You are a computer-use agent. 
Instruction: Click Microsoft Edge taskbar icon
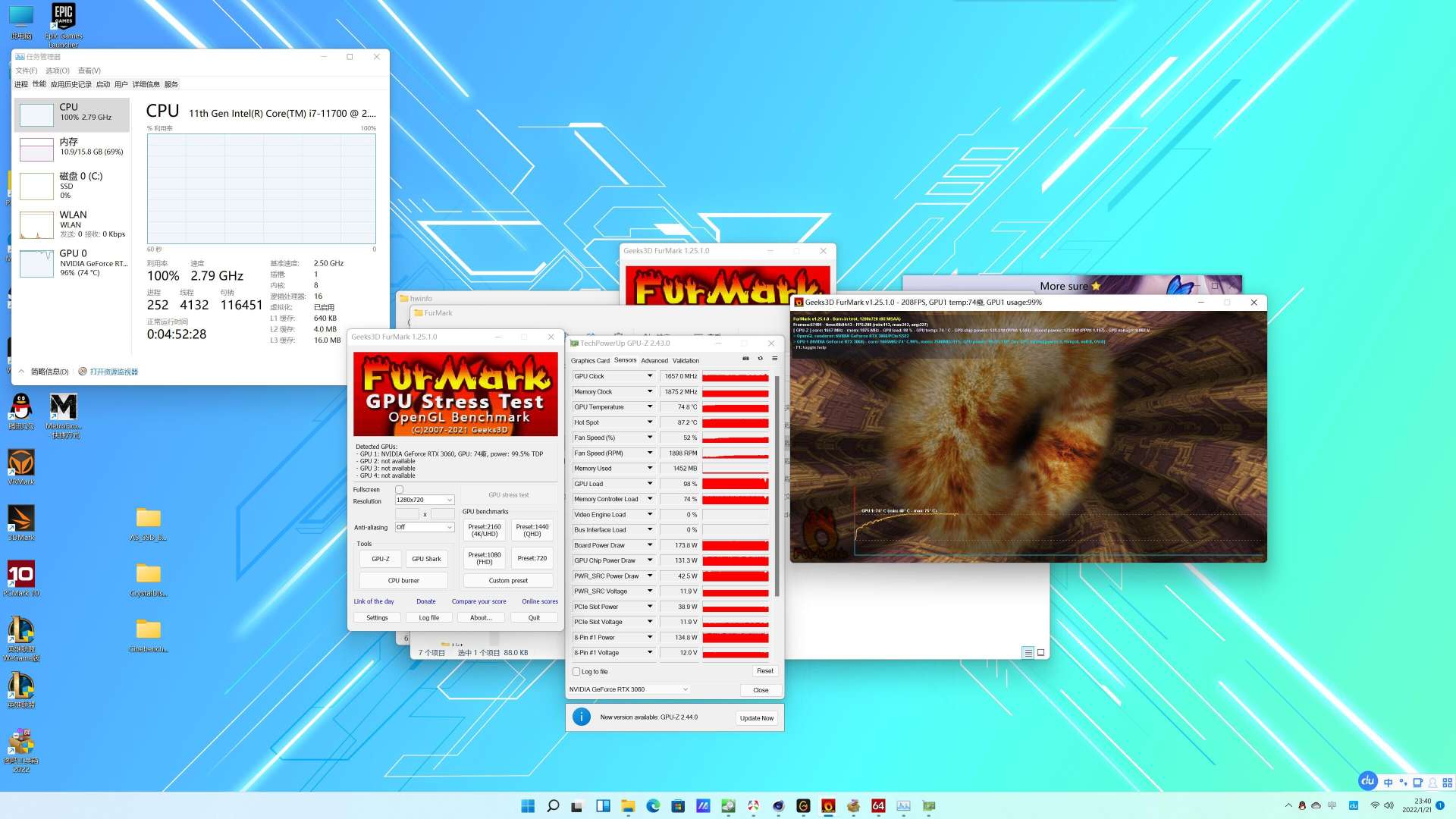653,805
